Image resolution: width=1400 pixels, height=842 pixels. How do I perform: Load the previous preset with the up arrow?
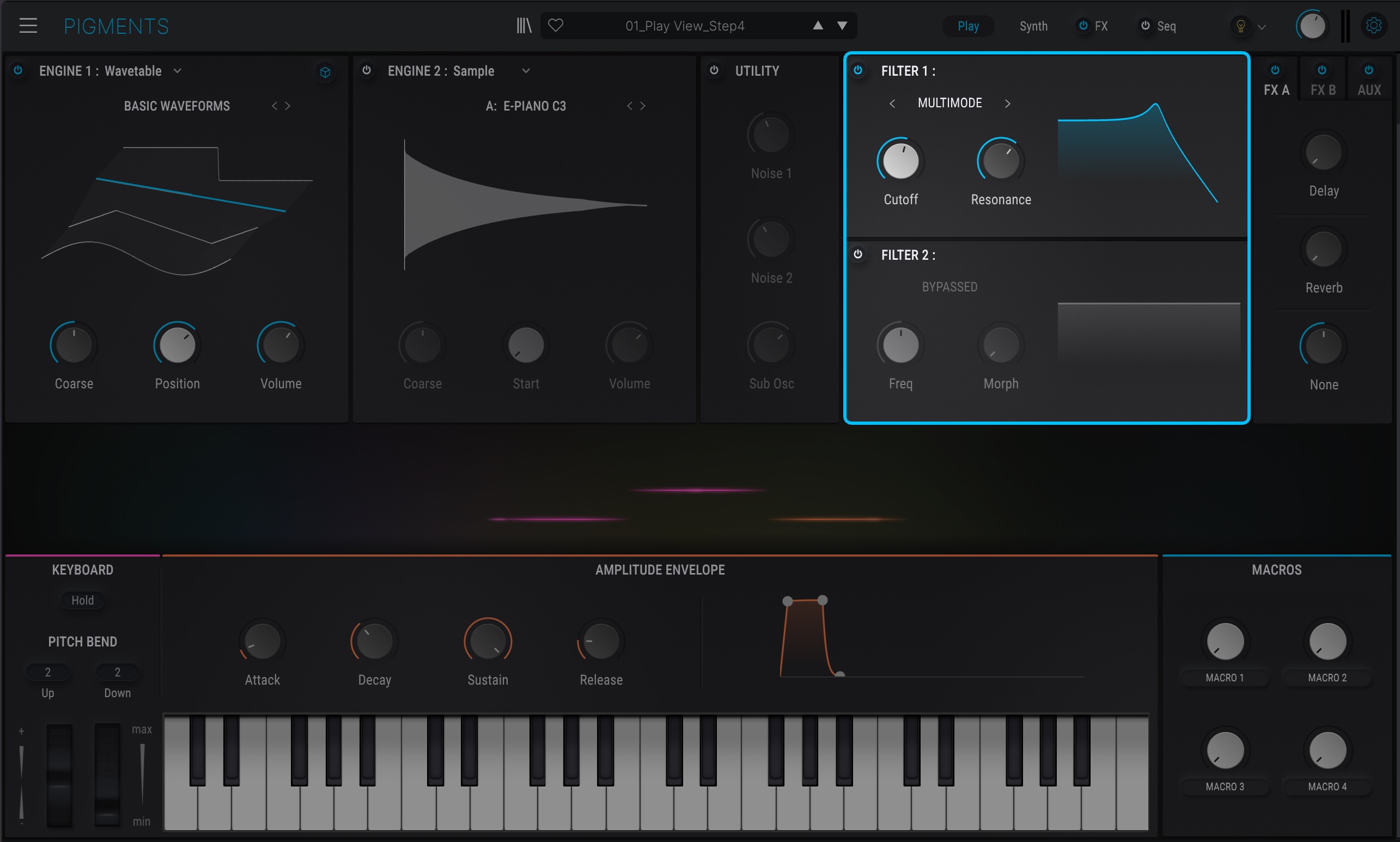pyautogui.click(x=818, y=26)
